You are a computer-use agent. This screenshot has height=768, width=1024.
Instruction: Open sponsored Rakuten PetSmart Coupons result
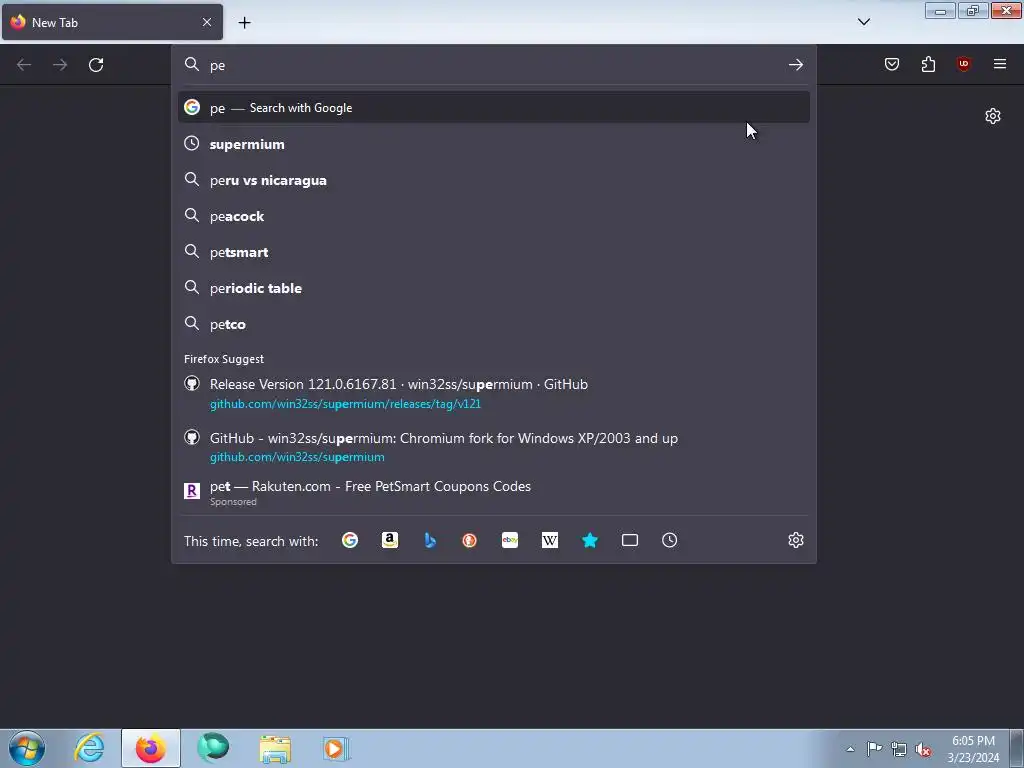coord(494,492)
